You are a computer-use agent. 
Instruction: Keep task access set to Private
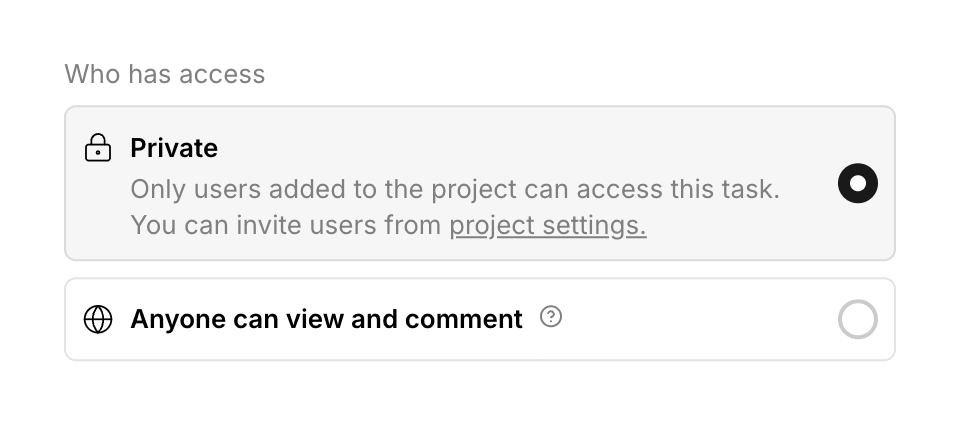coord(857,184)
